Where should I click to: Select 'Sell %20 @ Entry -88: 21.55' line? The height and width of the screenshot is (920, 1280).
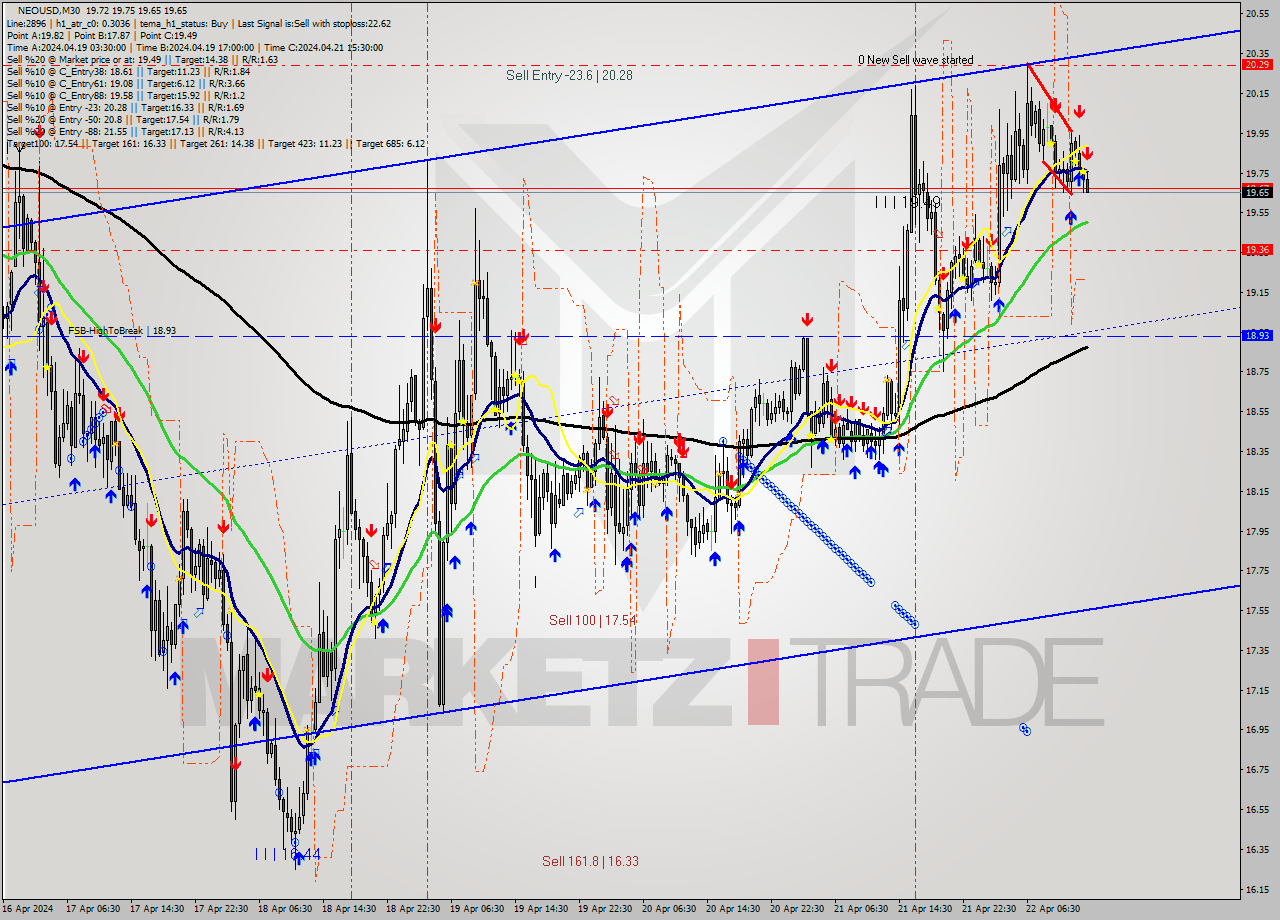[x=125, y=131]
